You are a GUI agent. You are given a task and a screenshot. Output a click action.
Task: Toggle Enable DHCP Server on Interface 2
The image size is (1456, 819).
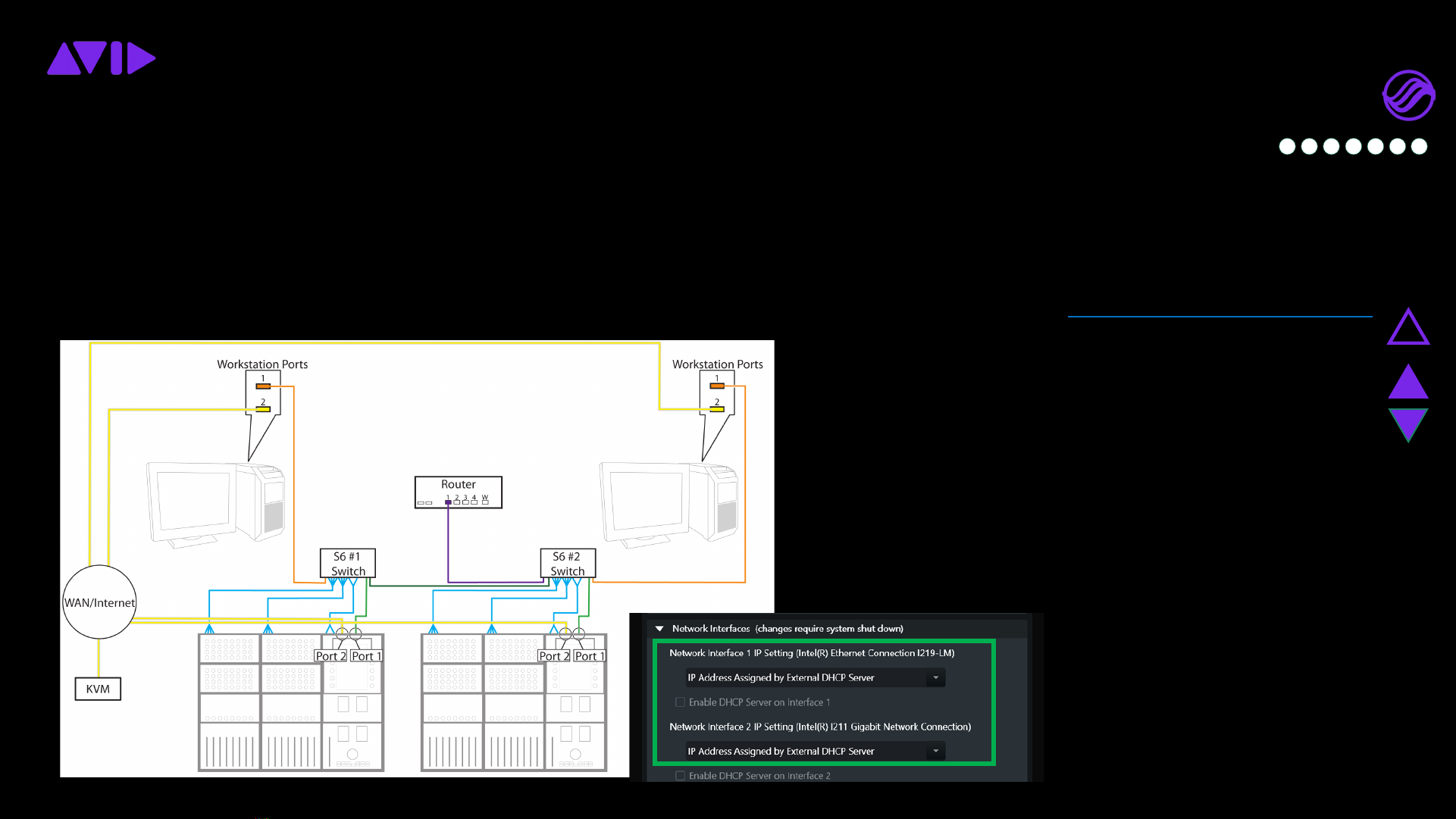680,776
